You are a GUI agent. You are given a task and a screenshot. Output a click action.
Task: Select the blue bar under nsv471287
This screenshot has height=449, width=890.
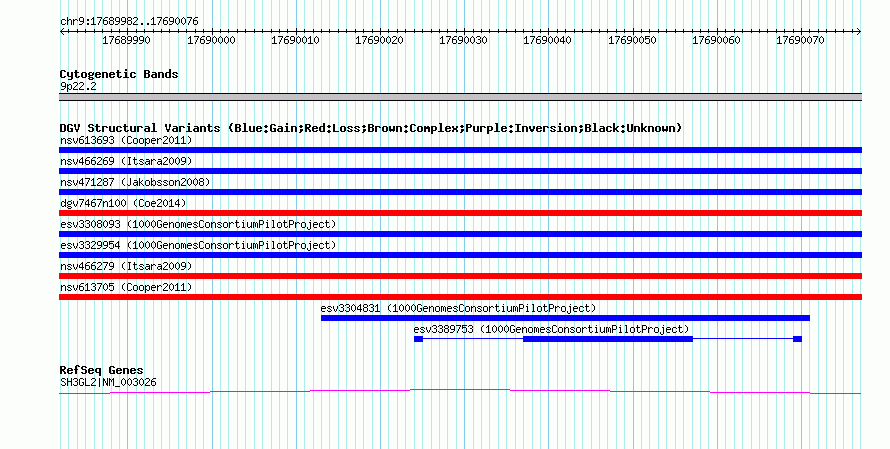(460, 192)
